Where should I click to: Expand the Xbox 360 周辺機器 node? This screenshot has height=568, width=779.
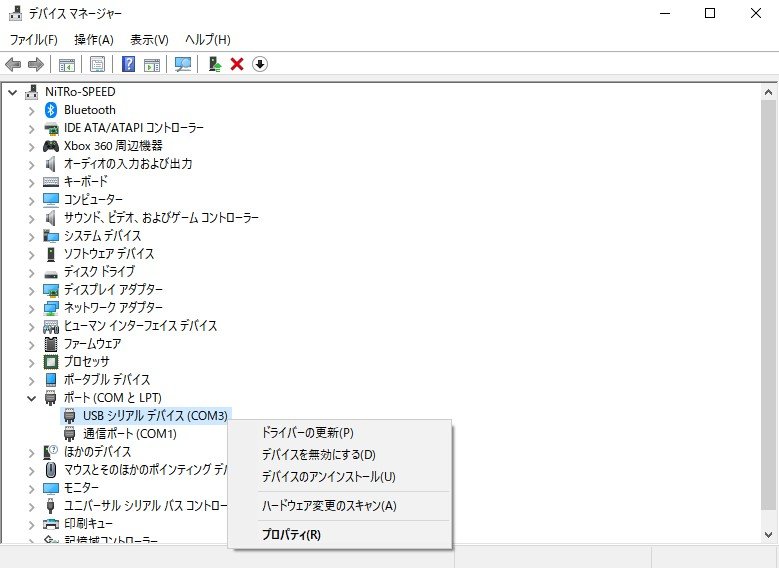(31, 147)
